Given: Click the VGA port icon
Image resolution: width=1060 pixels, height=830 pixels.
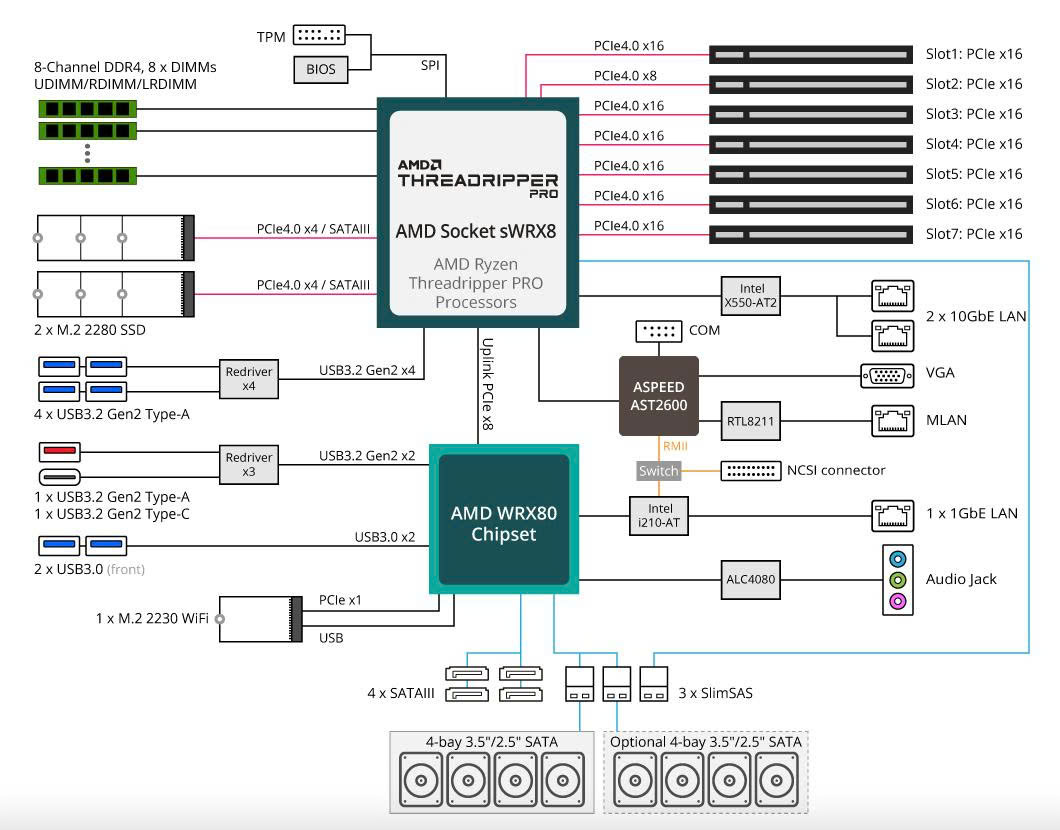Looking at the screenshot, I should 887,375.
